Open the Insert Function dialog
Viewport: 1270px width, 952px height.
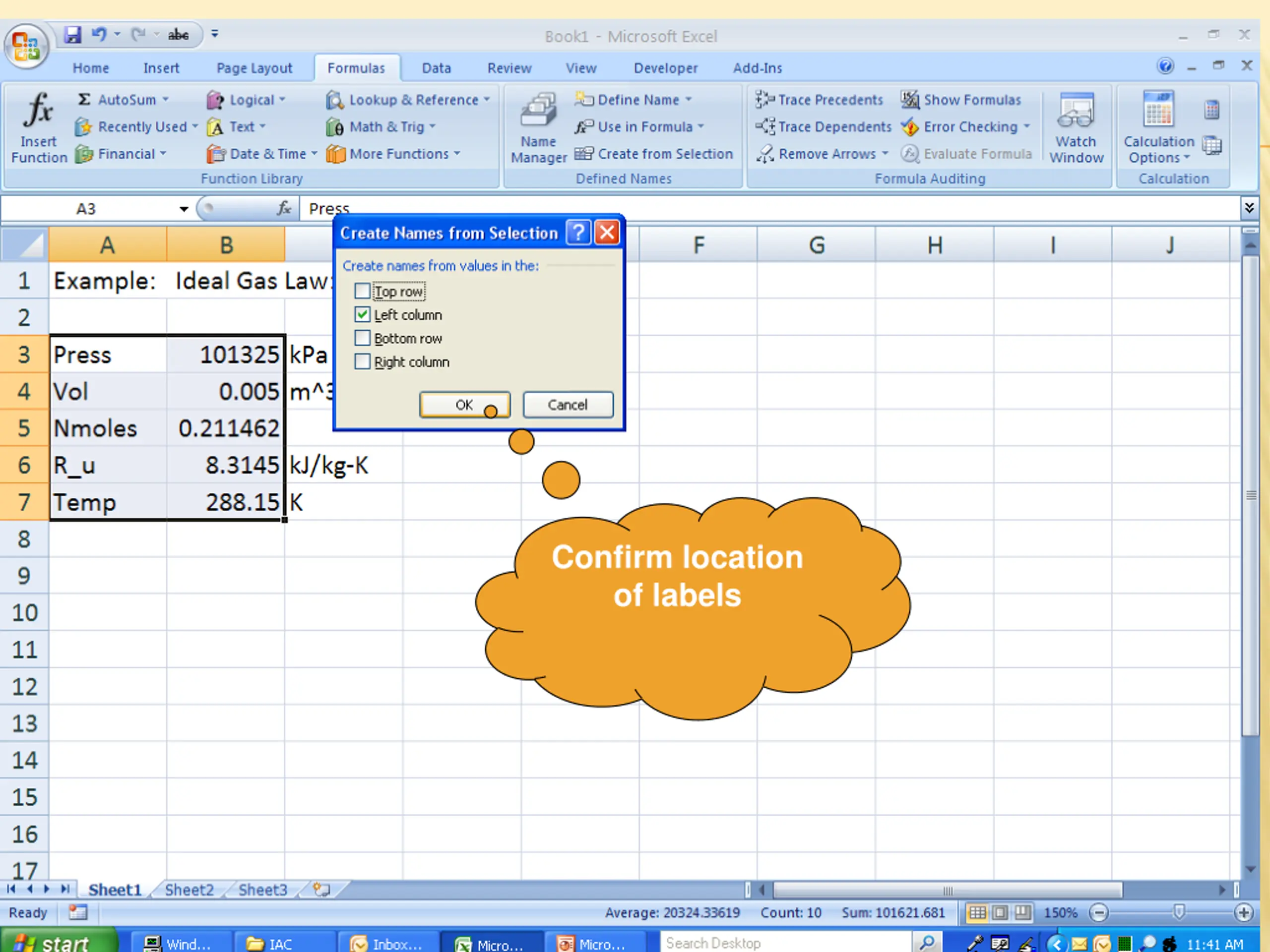[x=39, y=127]
